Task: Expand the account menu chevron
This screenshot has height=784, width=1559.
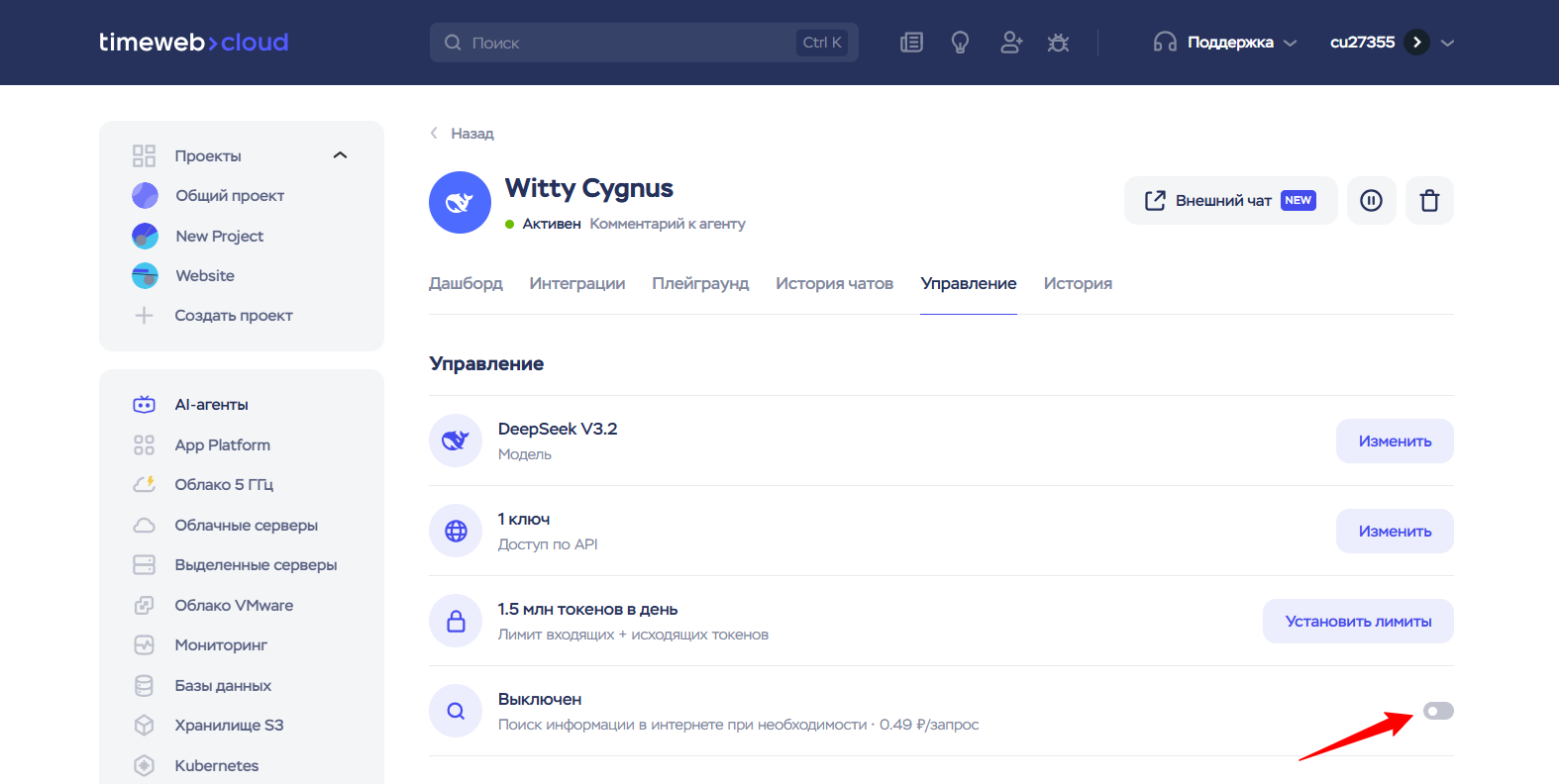Action: coord(1447,43)
